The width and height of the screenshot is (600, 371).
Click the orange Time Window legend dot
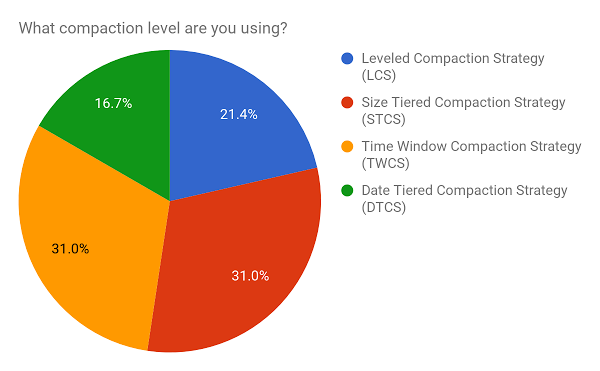point(347,146)
